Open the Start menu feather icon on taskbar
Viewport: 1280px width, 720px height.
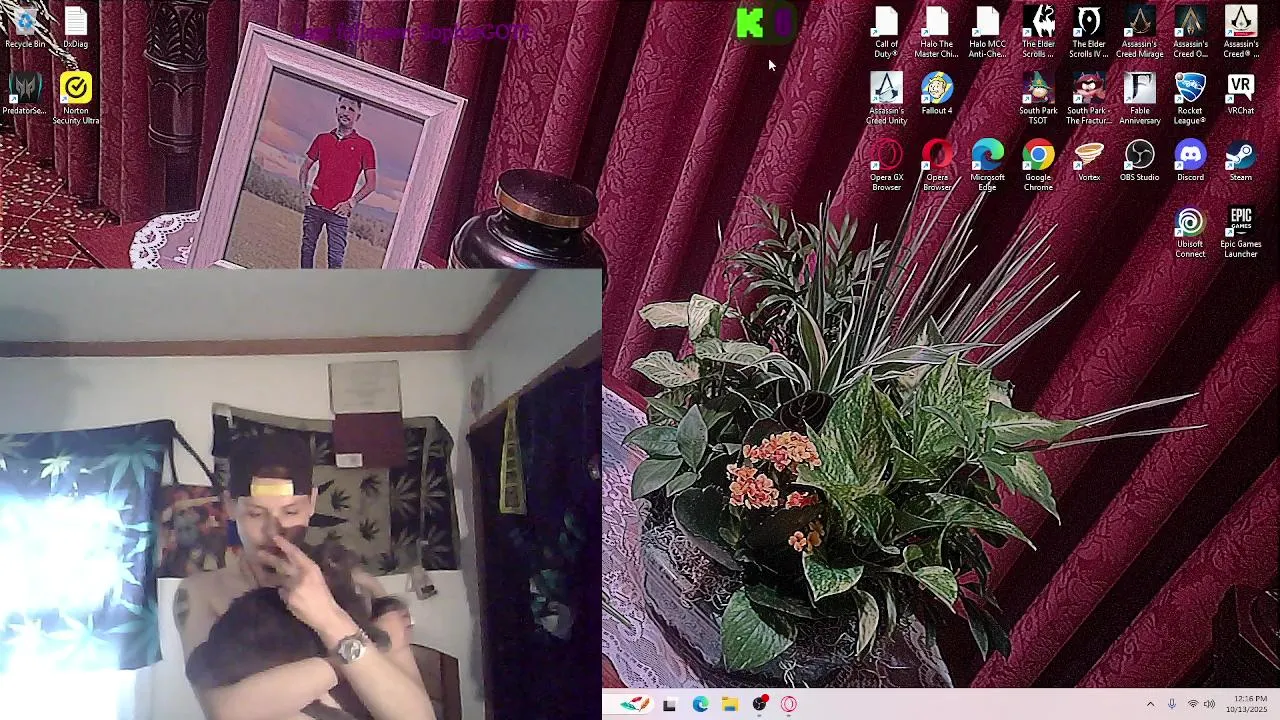coord(633,704)
